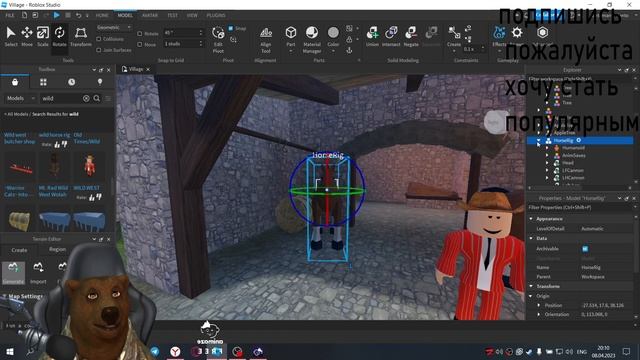Open the Toolbox Inventory grid icon
Viewport: 640px width, 360px height.
click(x=43, y=82)
